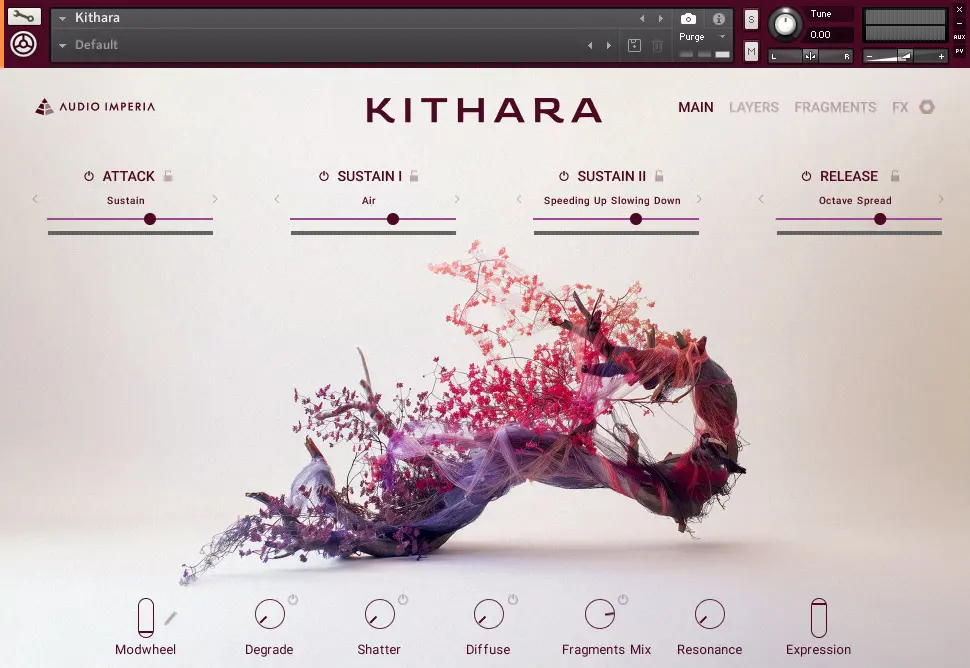Select next SUSTAIN II sound with right arrow
Image resolution: width=970 pixels, height=668 pixels.
point(699,199)
